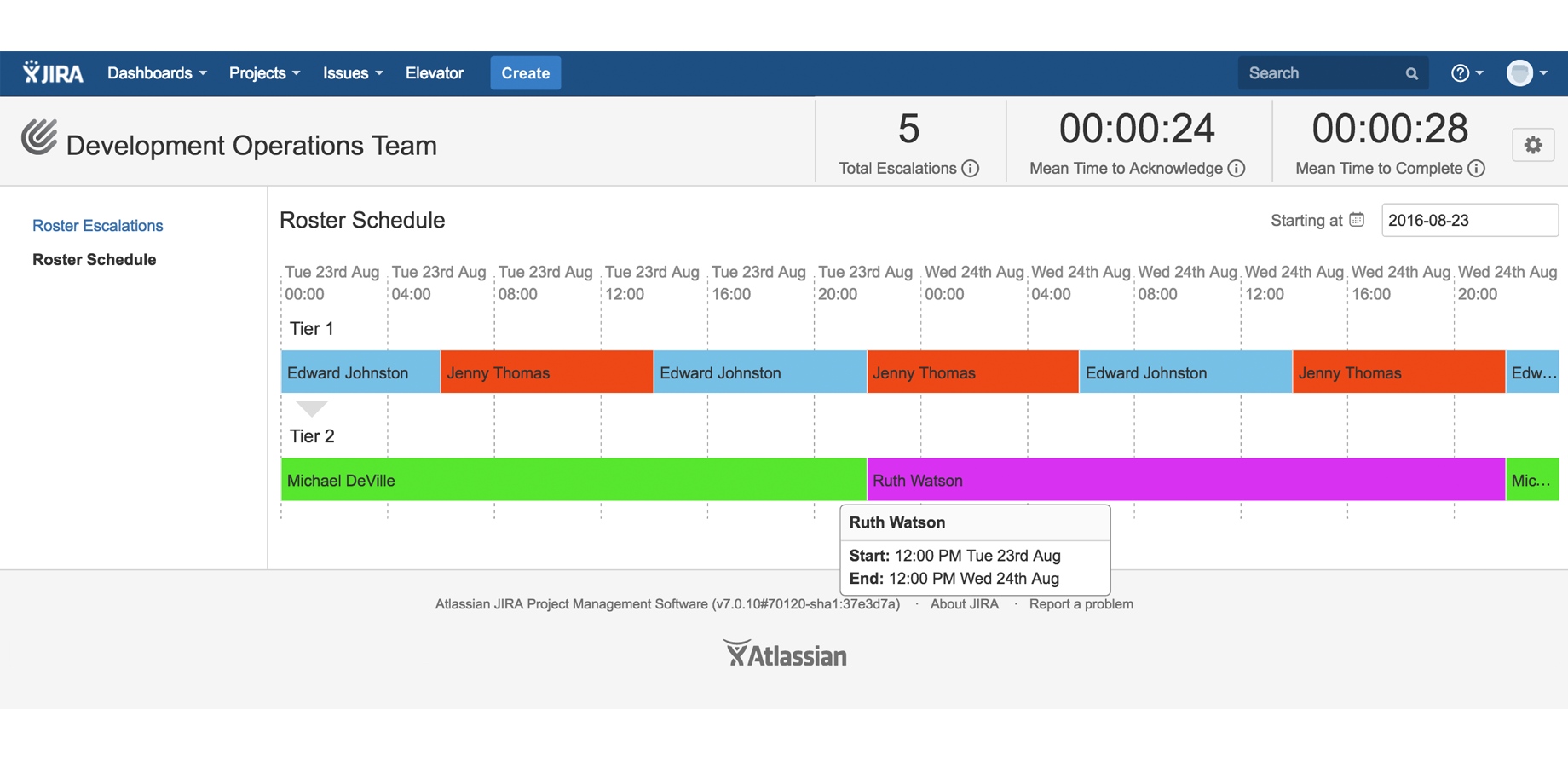The height and width of the screenshot is (767, 1568).
Task: Select truncated Mic... Tier 2 shift
Action: pyautogui.click(x=1533, y=480)
